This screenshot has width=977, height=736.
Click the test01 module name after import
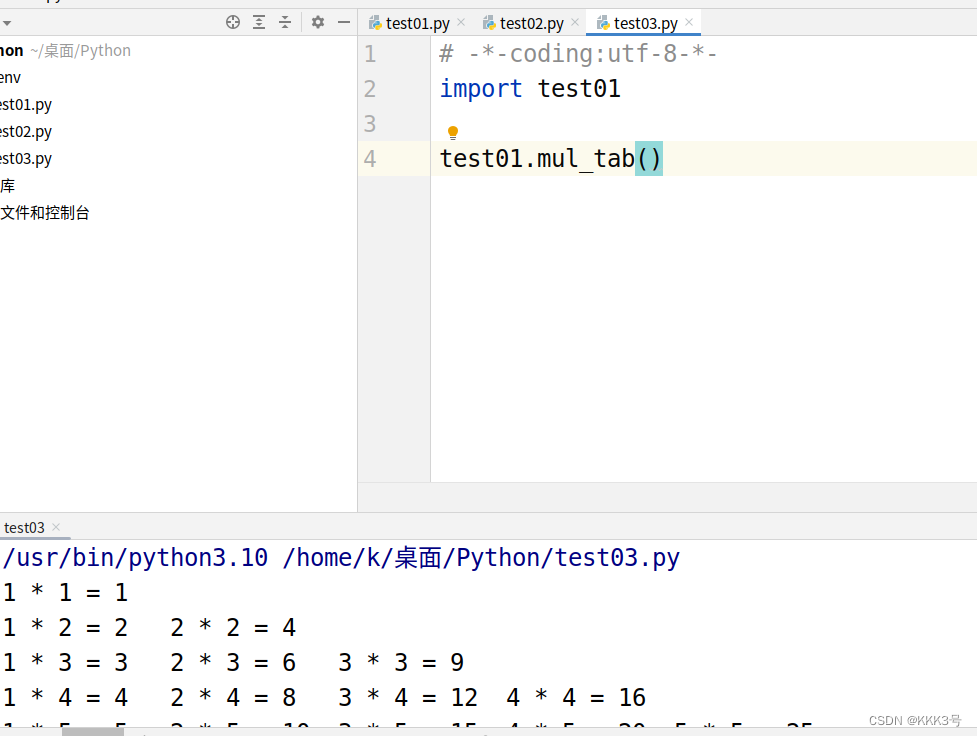pyautogui.click(x=579, y=88)
